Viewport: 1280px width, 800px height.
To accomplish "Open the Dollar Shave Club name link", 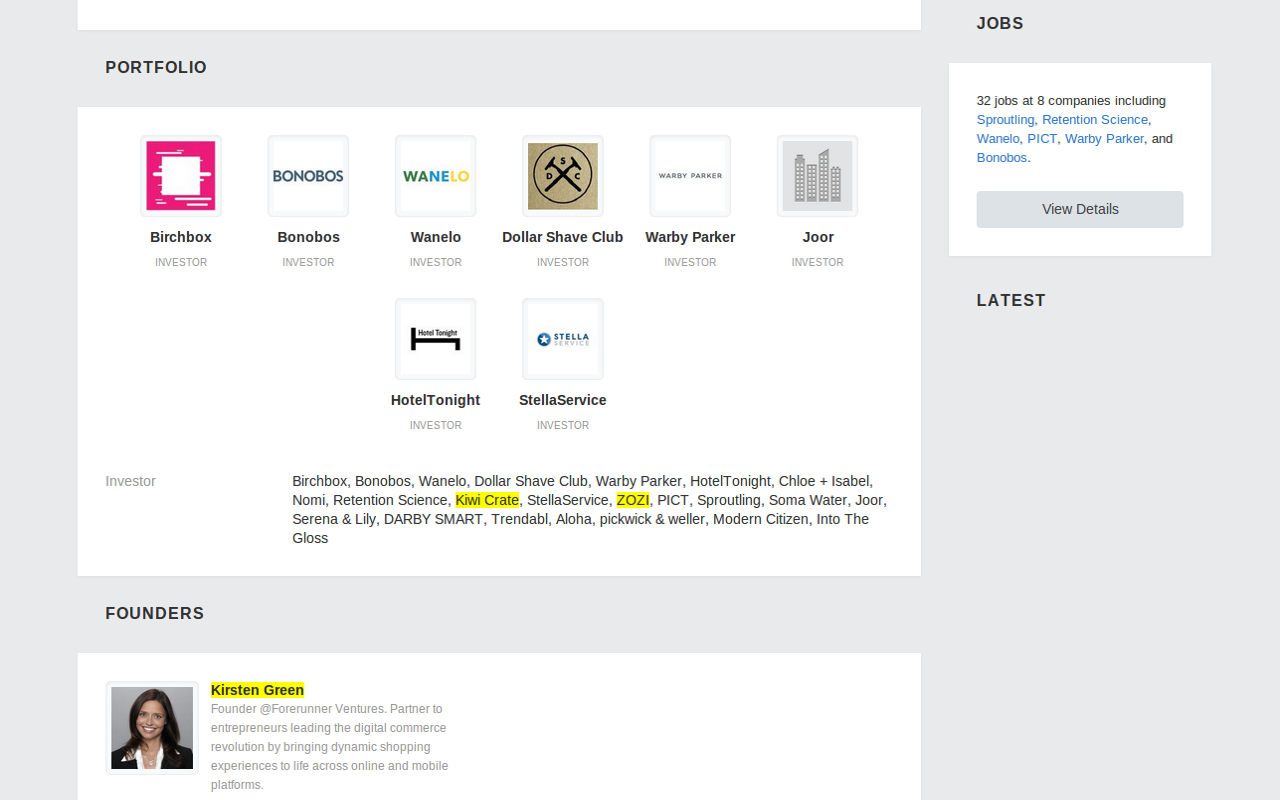I will tap(563, 237).
